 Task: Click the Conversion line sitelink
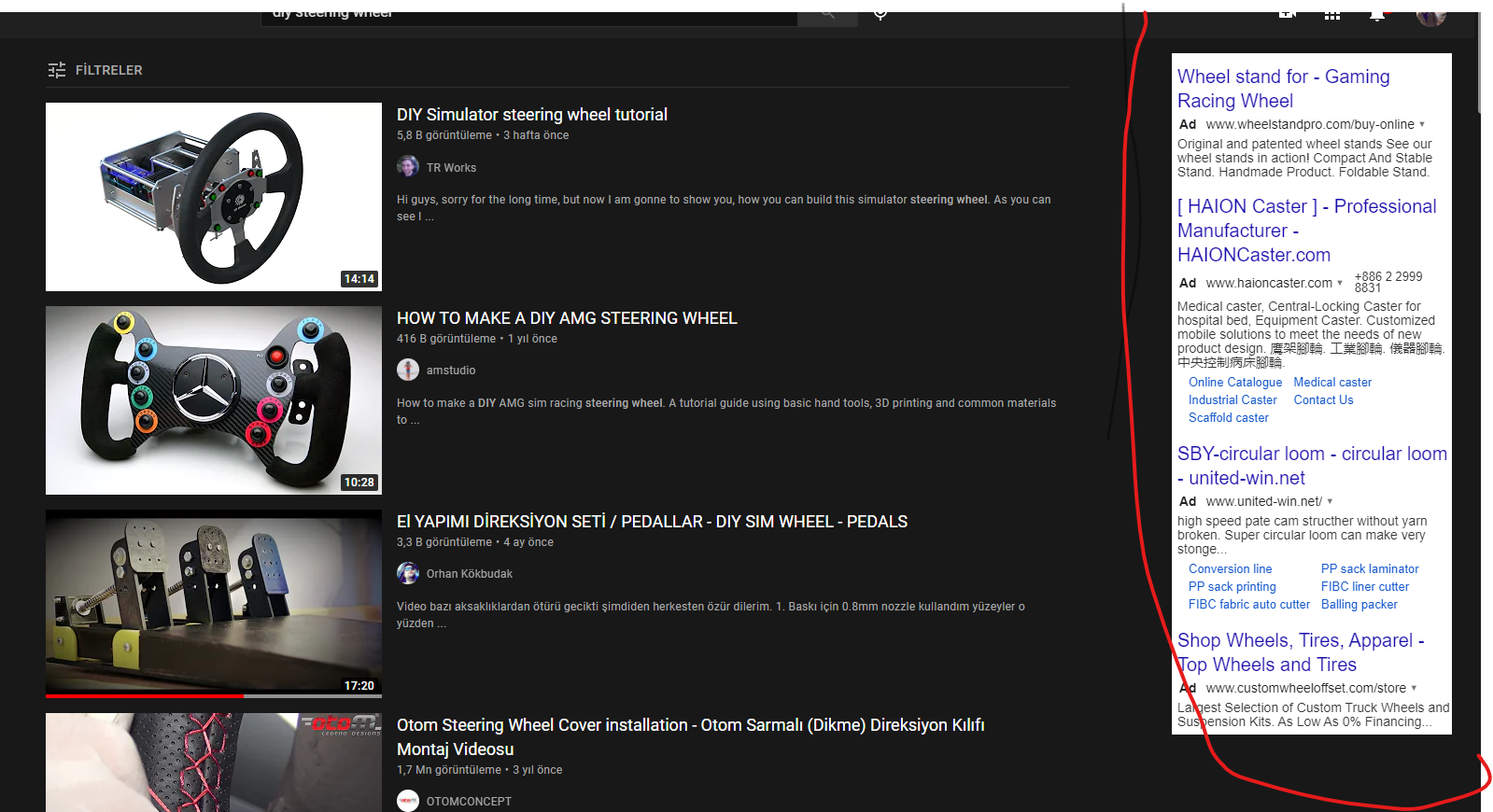tap(1230, 569)
